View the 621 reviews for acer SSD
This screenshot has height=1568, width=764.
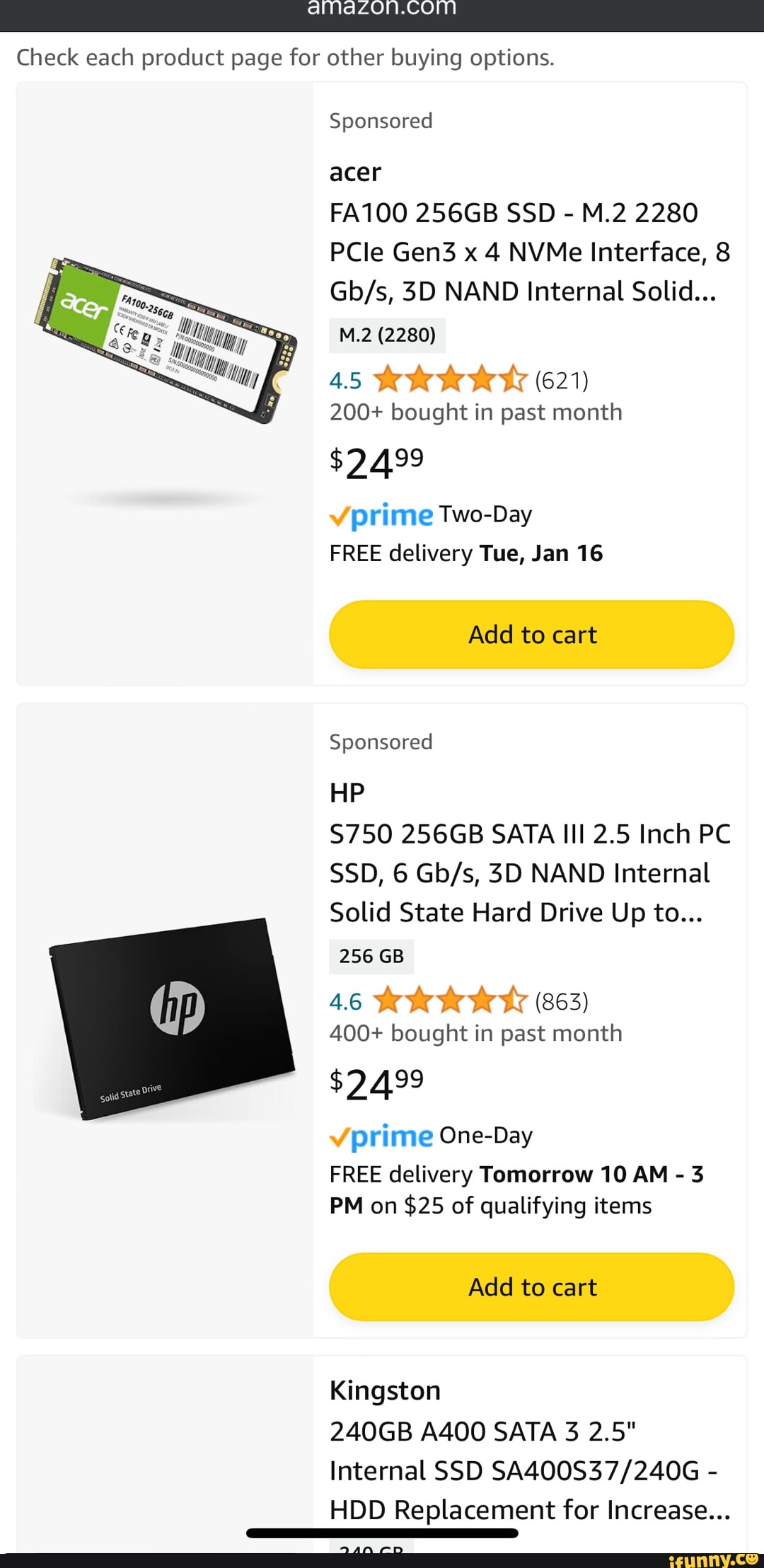click(562, 381)
